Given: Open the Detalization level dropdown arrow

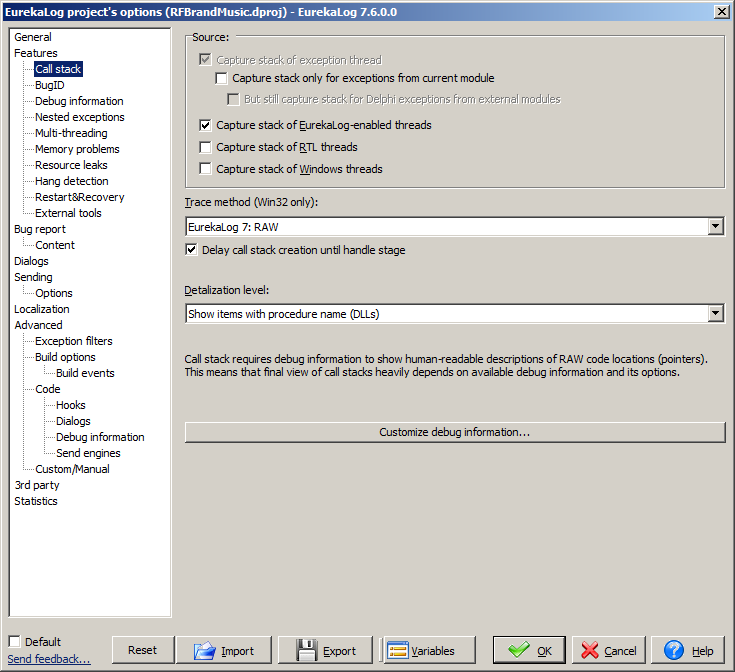Looking at the screenshot, I should pos(715,314).
